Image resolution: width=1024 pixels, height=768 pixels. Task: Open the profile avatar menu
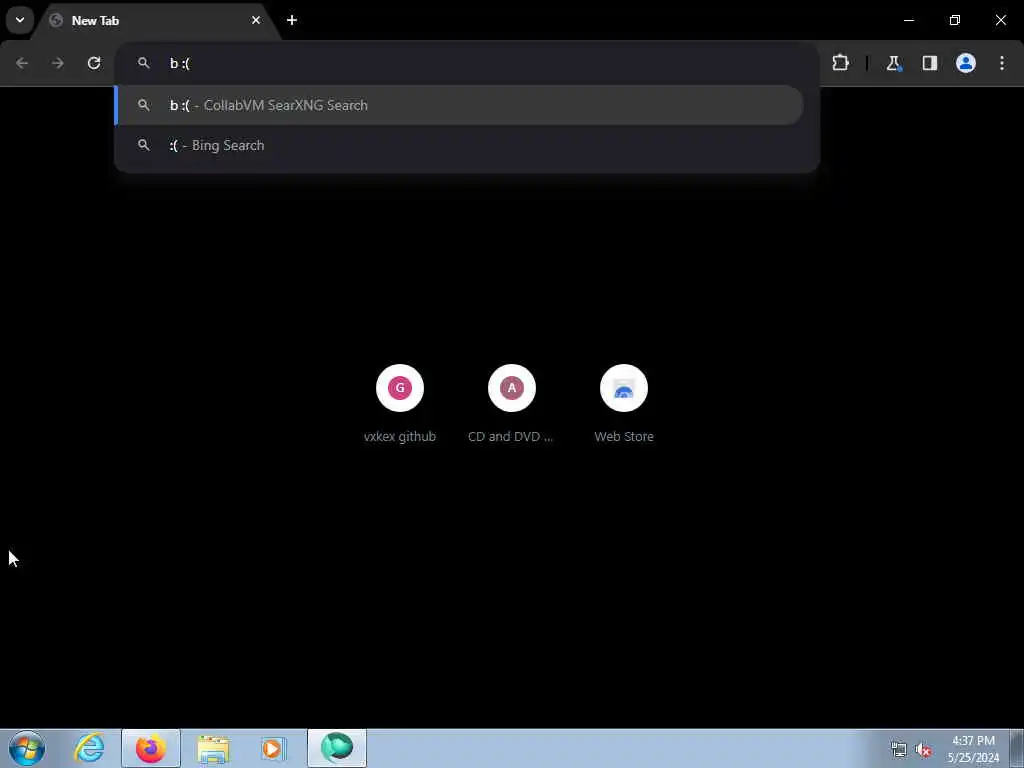966,63
